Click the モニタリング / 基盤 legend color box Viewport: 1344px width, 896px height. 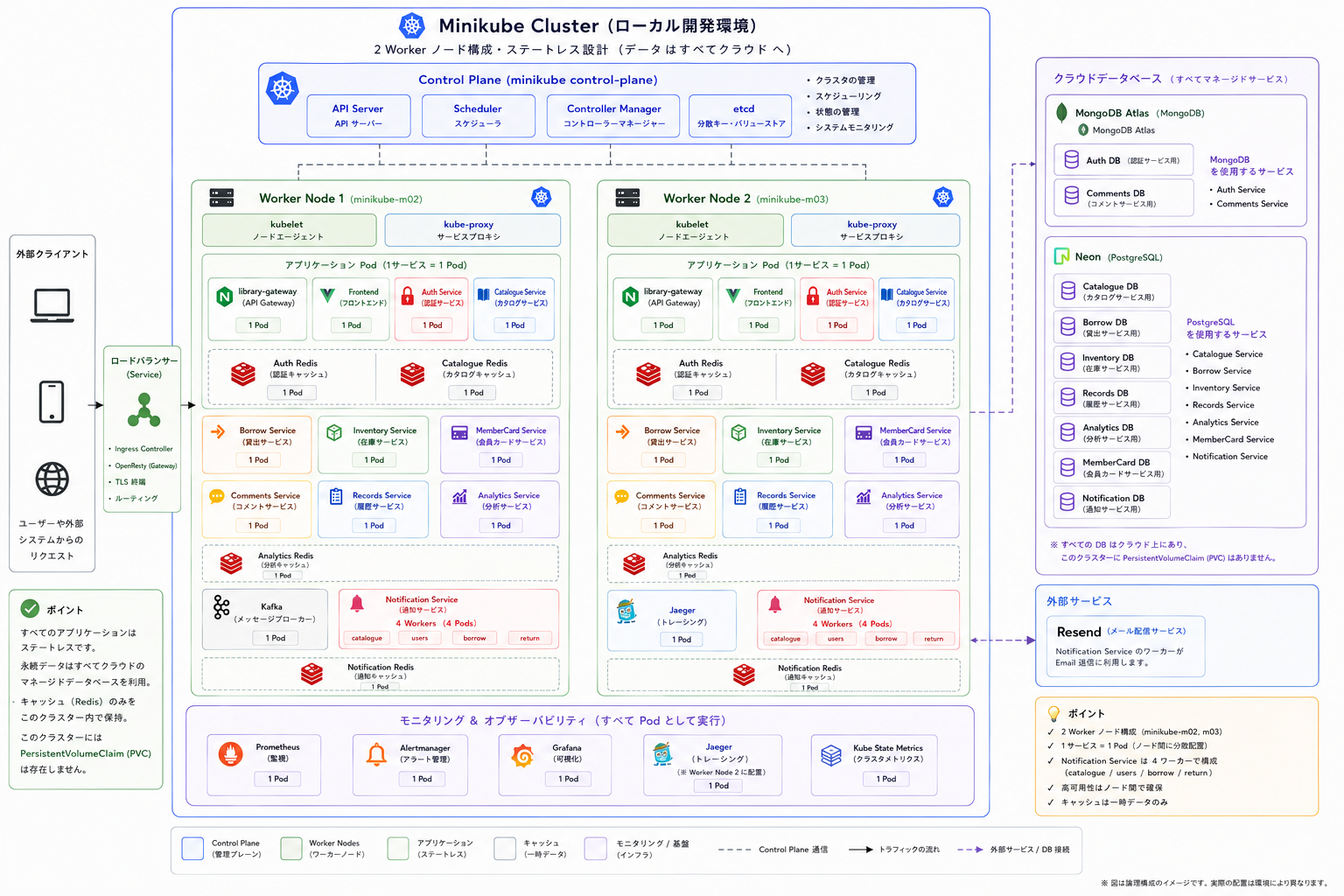coord(596,848)
